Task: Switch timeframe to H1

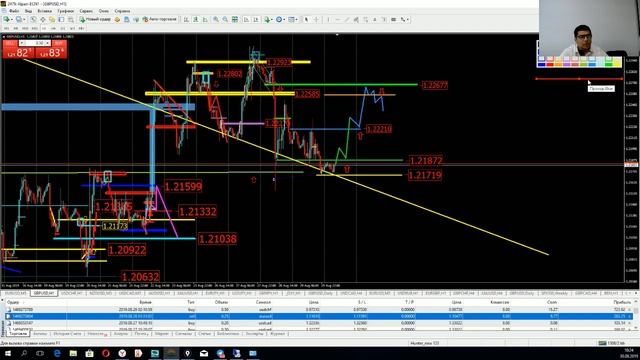Action: (44, 29)
